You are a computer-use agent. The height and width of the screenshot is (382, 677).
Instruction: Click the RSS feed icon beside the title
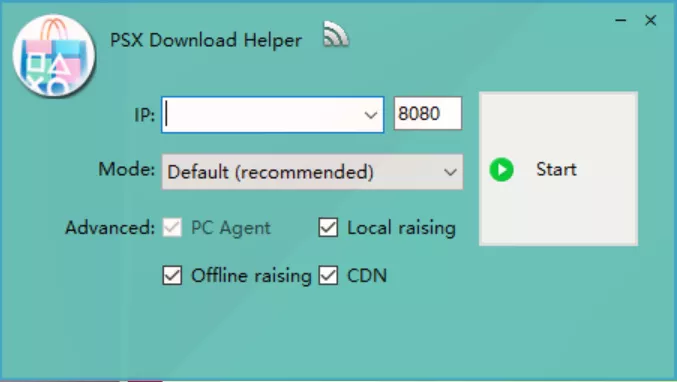coord(336,34)
